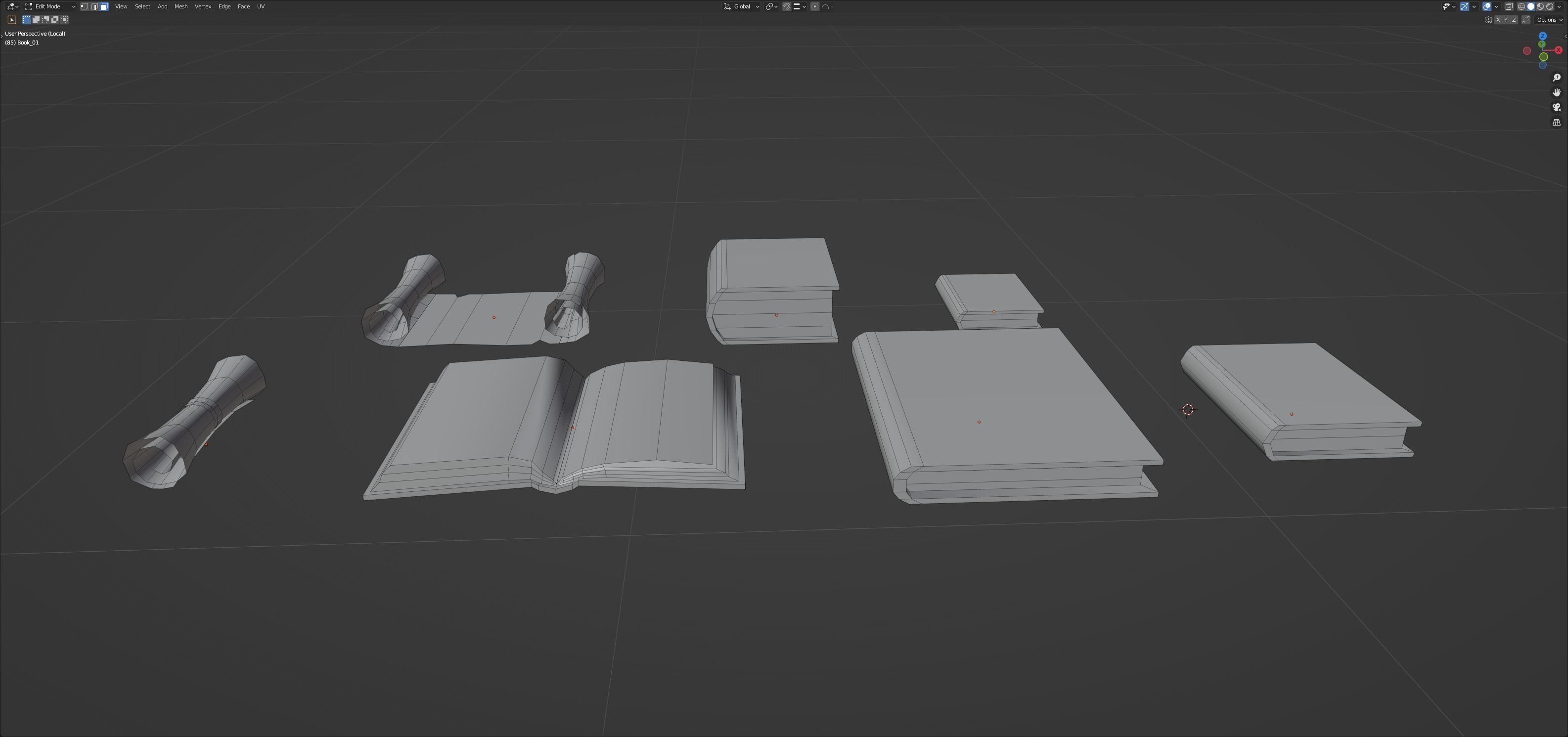The width and height of the screenshot is (1568, 737).
Task: Choose intersect selection mode
Action: [64, 19]
